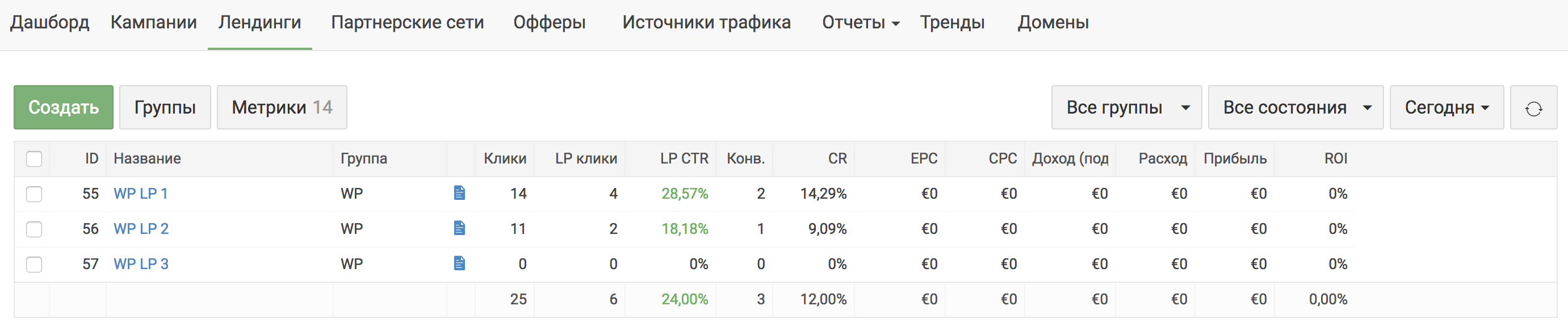The width and height of the screenshot is (1568, 335).
Task: Open the WP LP 1 landing link
Action: pos(141,194)
